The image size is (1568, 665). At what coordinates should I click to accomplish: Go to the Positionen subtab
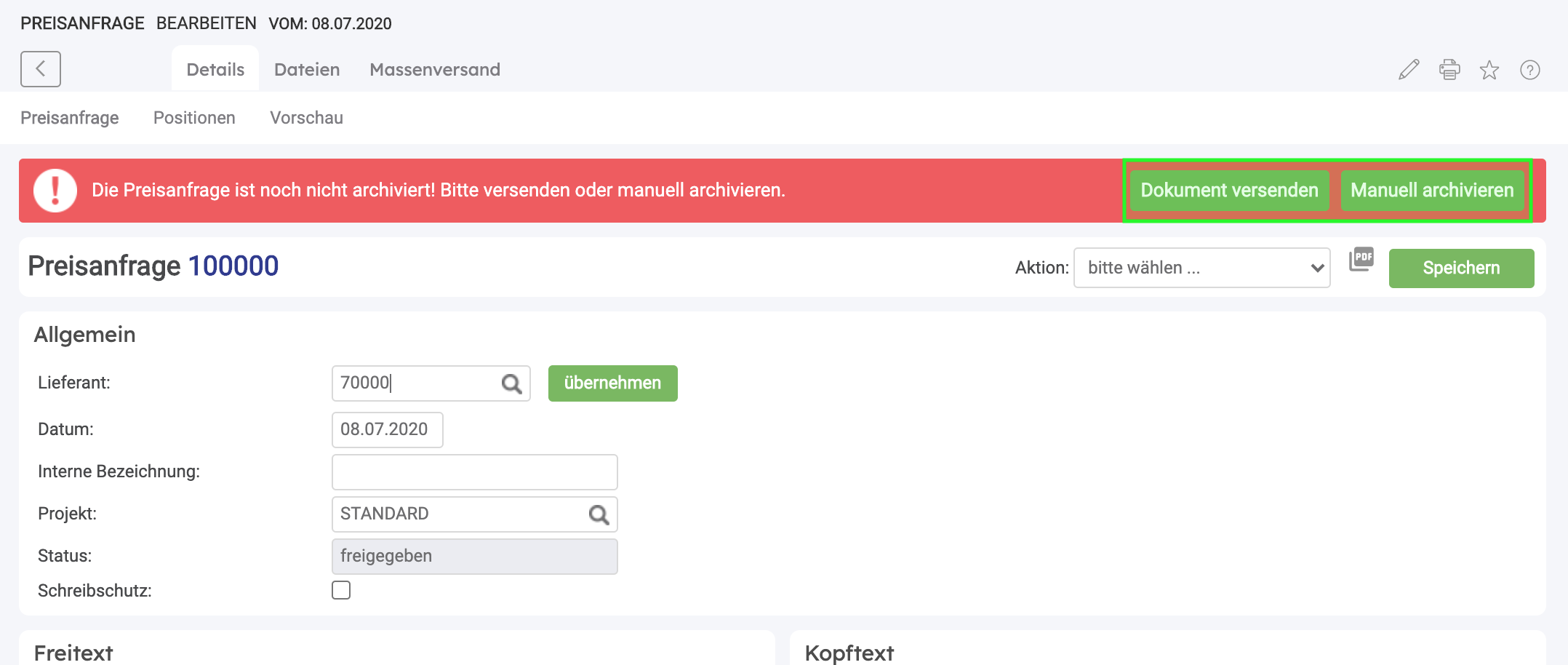[x=194, y=118]
